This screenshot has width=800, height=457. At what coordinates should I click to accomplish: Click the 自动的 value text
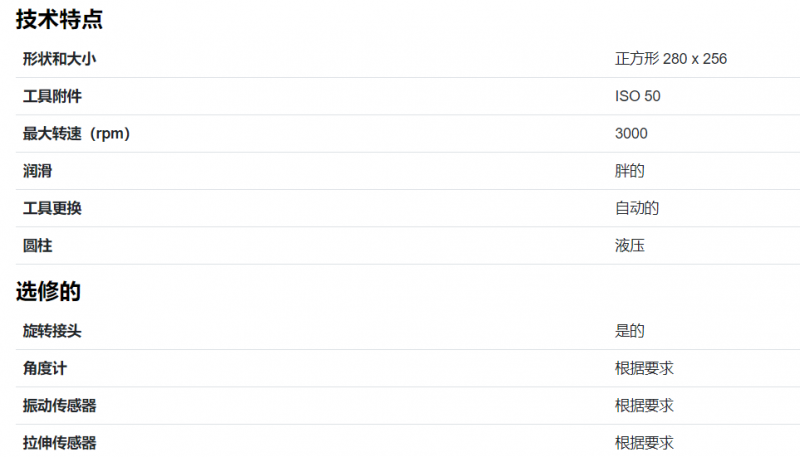(x=637, y=208)
